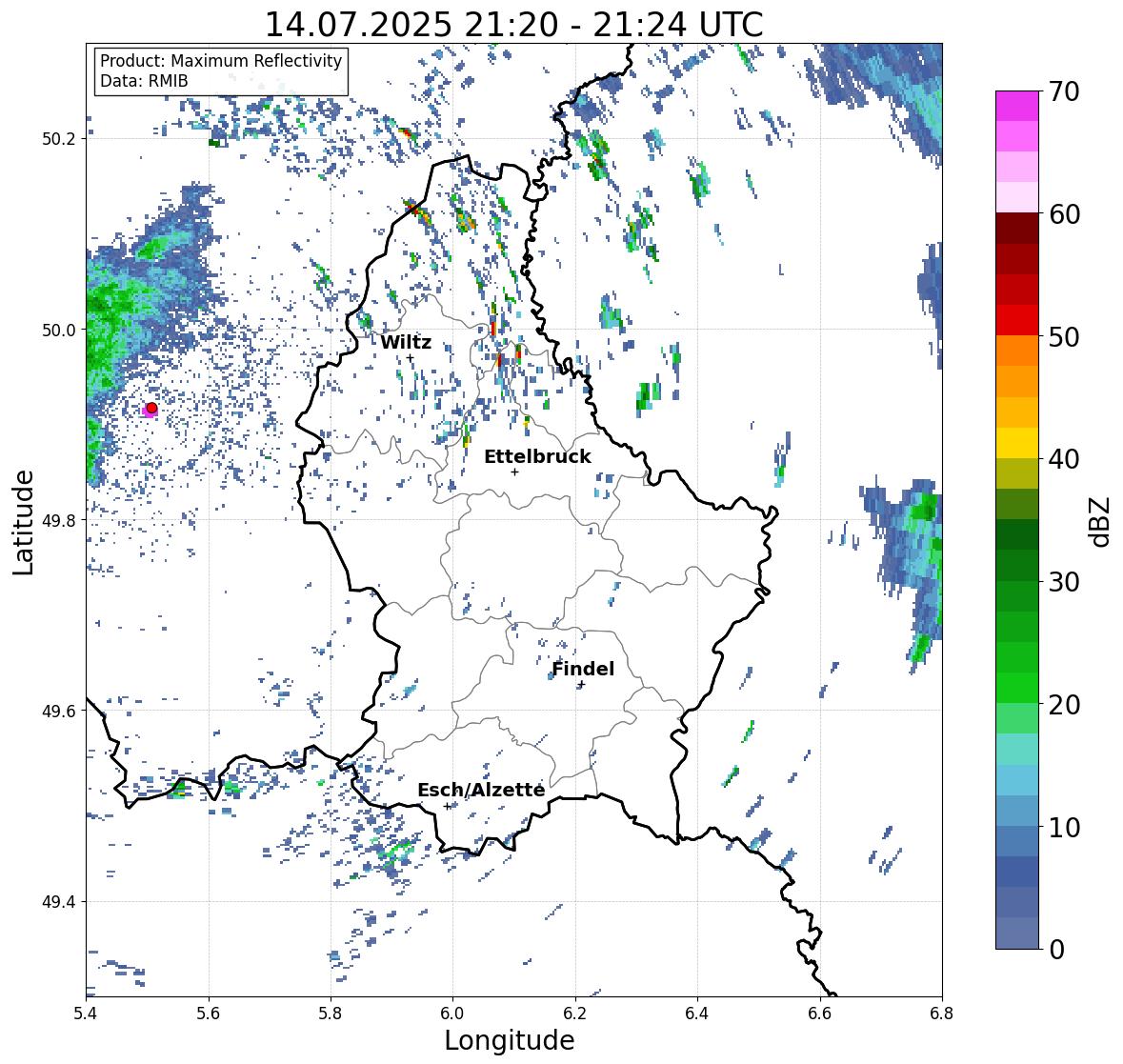Click the cross marker below the Ettelbruck label
The height and width of the screenshot is (1064, 1123).
click(514, 472)
